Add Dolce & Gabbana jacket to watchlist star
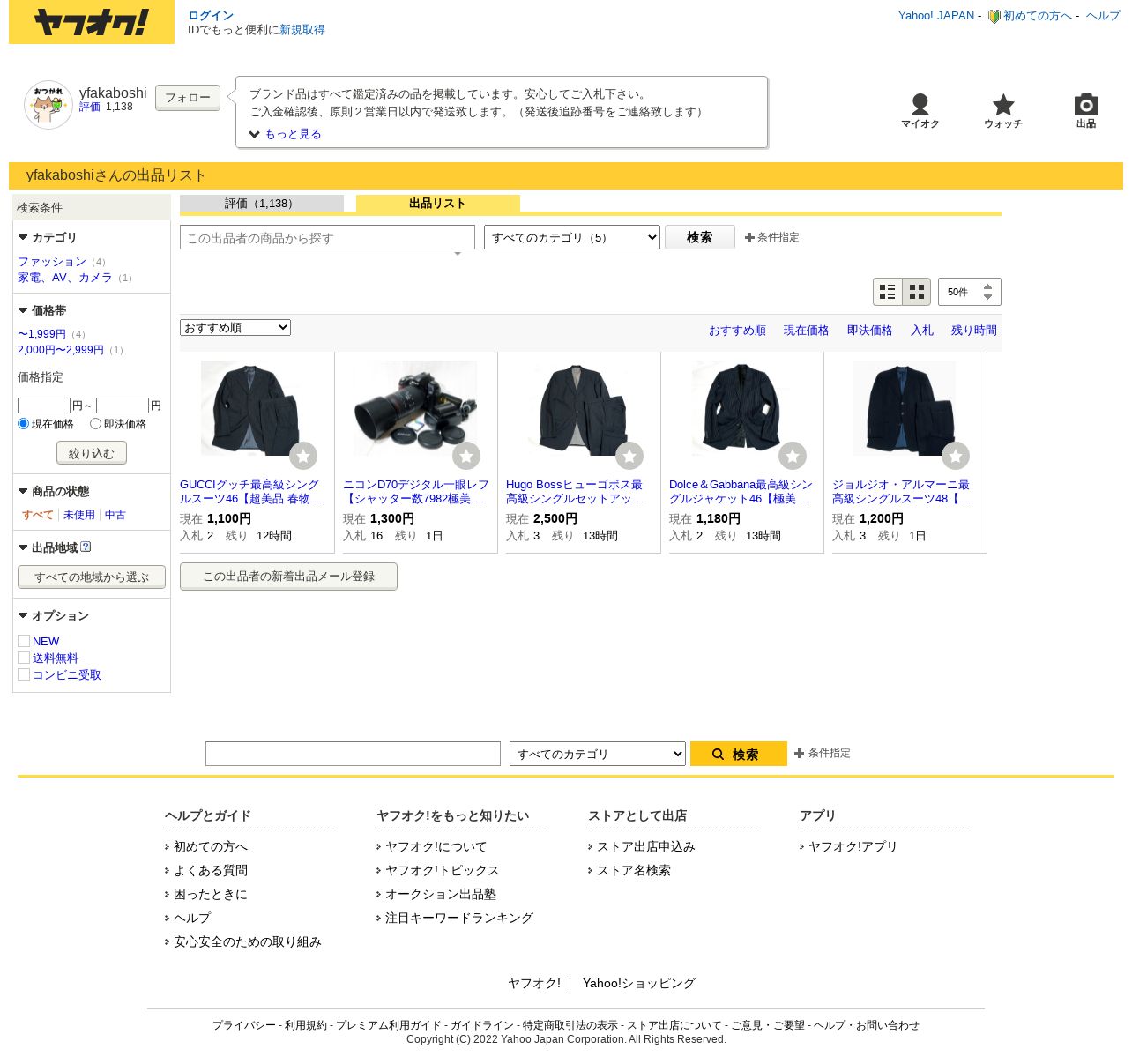 click(x=793, y=456)
